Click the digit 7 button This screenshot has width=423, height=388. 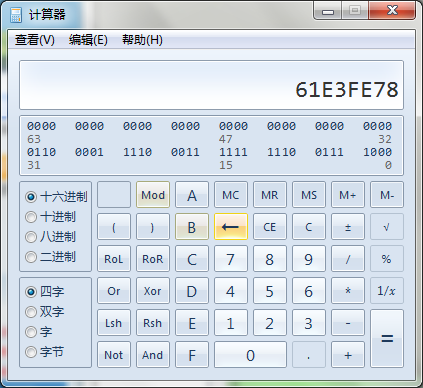click(231, 259)
